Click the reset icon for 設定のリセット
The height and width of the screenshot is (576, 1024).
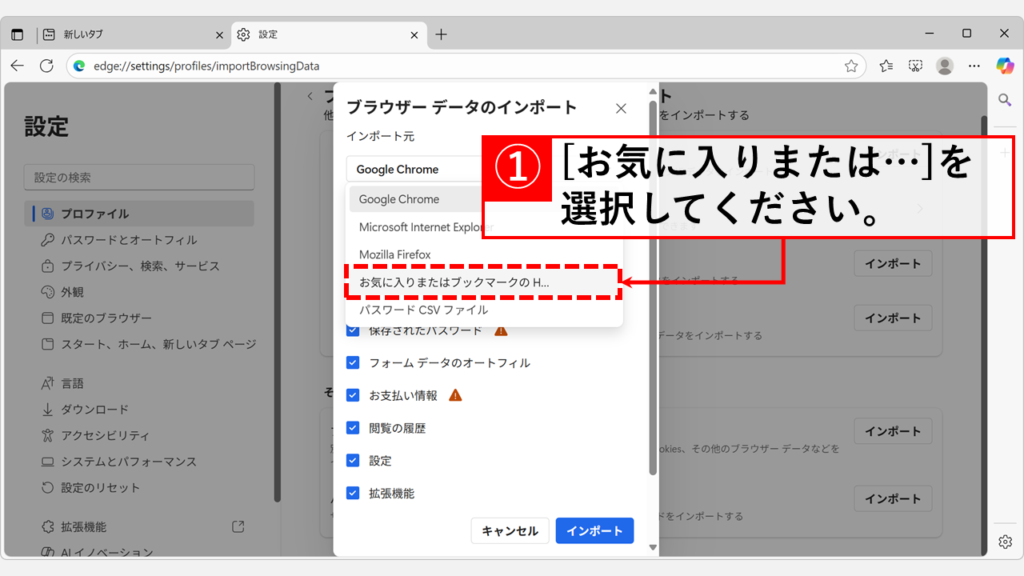click(x=48, y=488)
